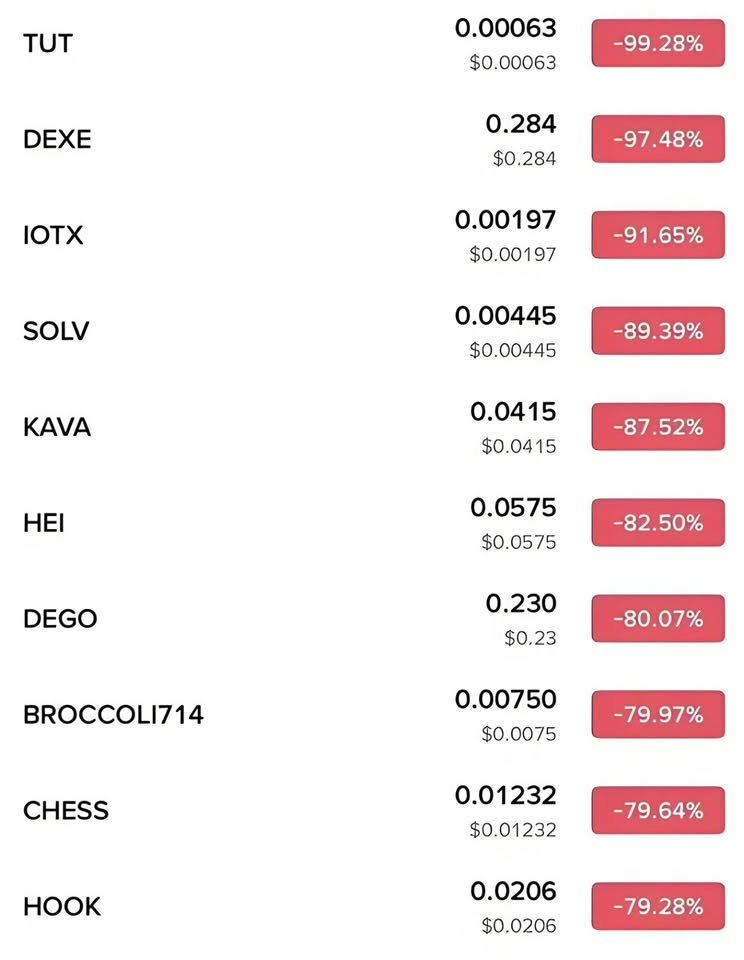Image resolution: width=744 pixels, height=960 pixels.
Task: Tap the -79.97% percentage badge
Action: click(x=658, y=714)
